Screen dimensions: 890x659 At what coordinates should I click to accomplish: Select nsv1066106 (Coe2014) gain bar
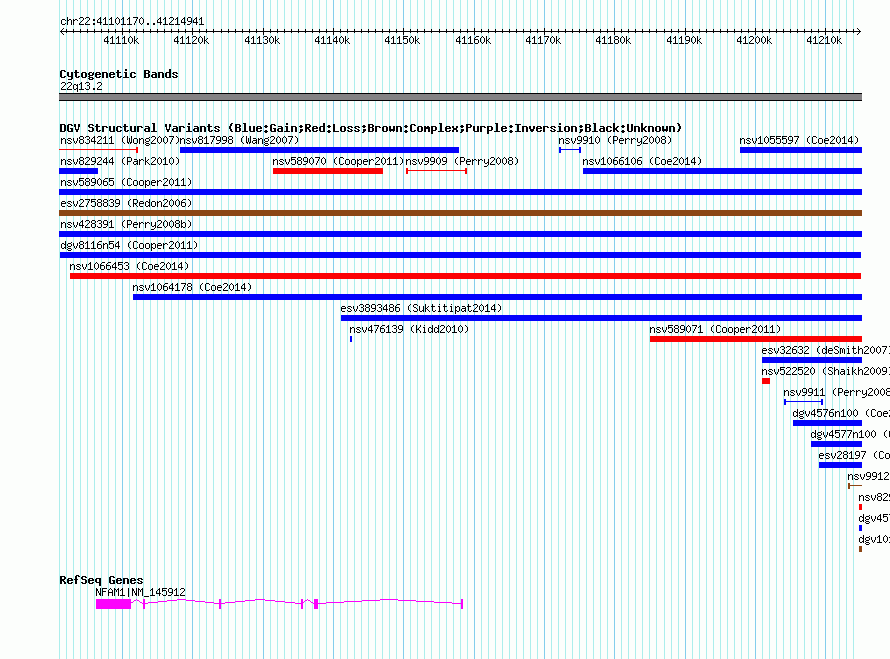pyautogui.click(x=723, y=171)
